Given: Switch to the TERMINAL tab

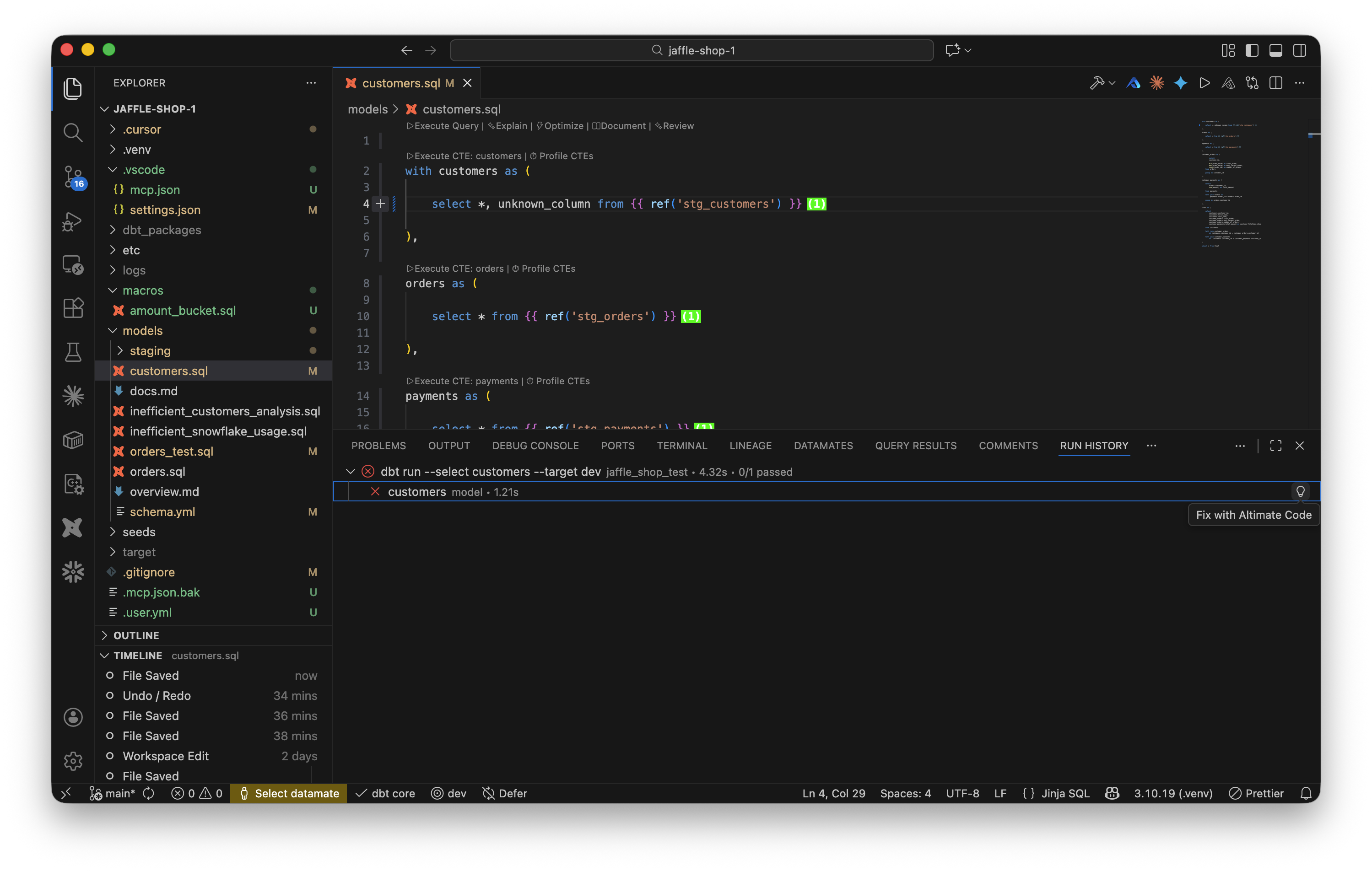Looking at the screenshot, I should click(681, 446).
